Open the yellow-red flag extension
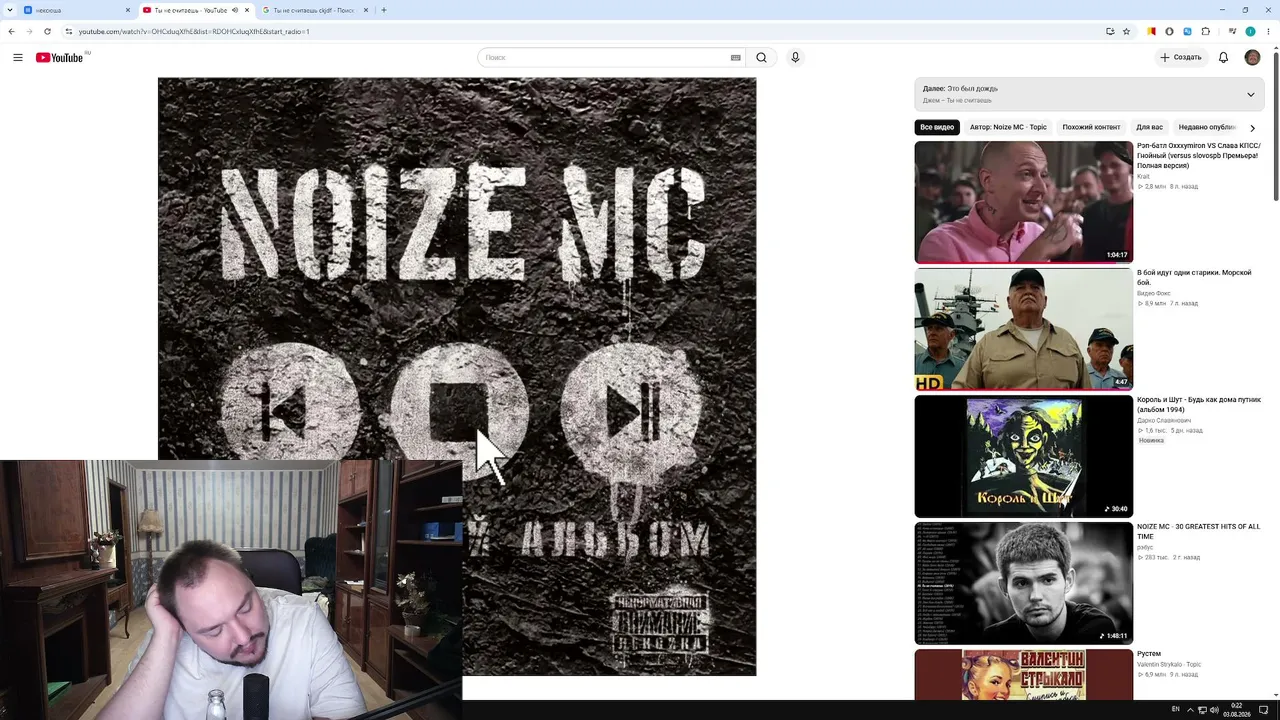The width and height of the screenshot is (1280, 720). pos(1151,31)
